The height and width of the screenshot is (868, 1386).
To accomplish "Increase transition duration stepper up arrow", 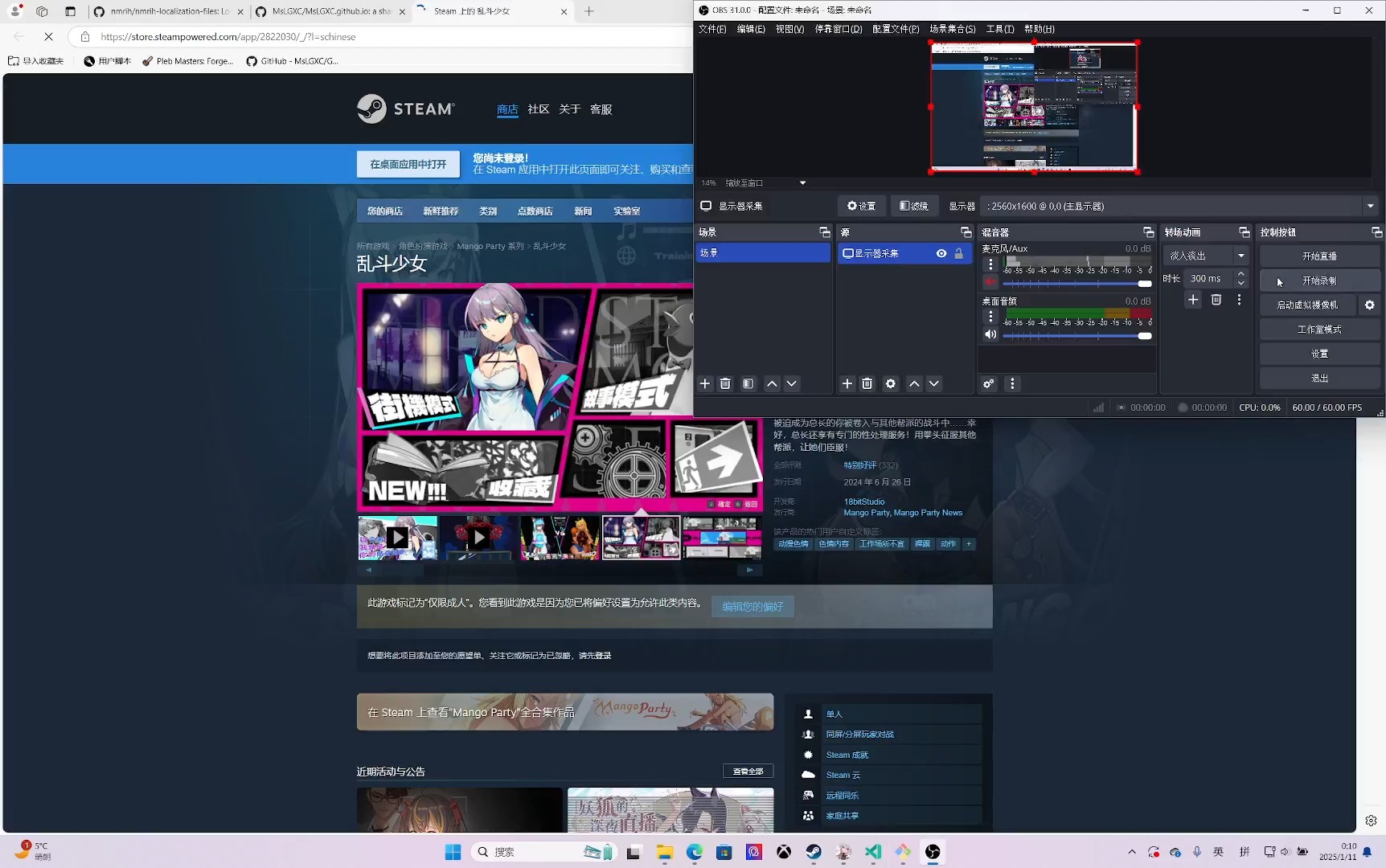I will pos(1241,274).
